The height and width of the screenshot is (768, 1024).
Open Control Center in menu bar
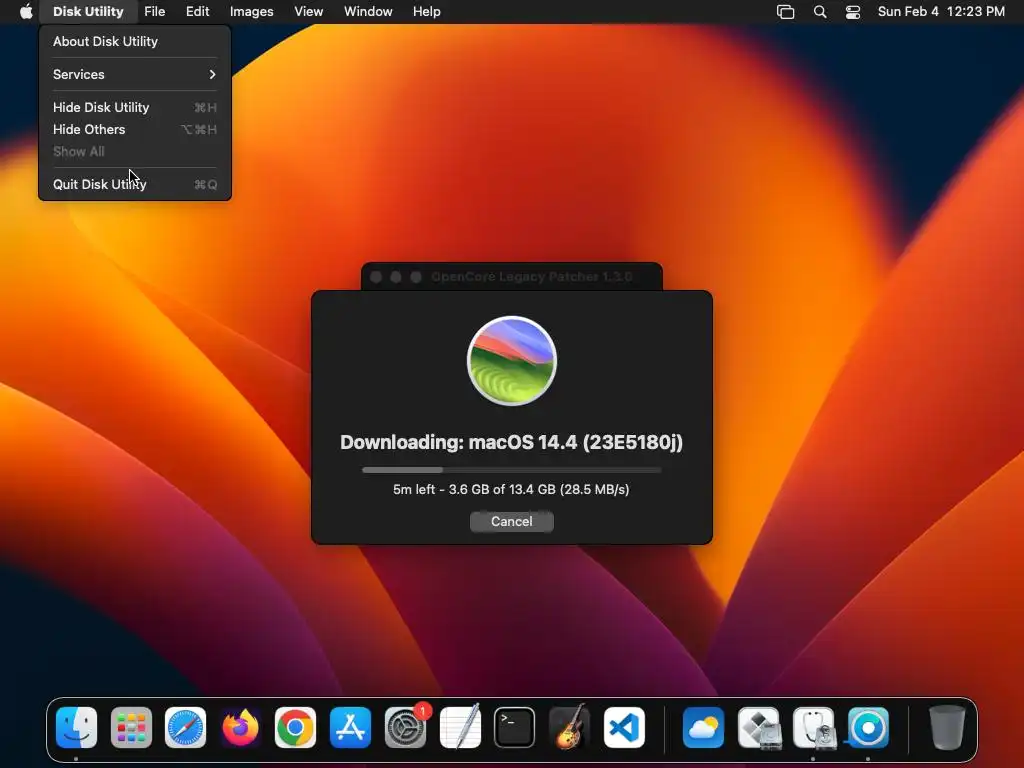click(x=853, y=12)
